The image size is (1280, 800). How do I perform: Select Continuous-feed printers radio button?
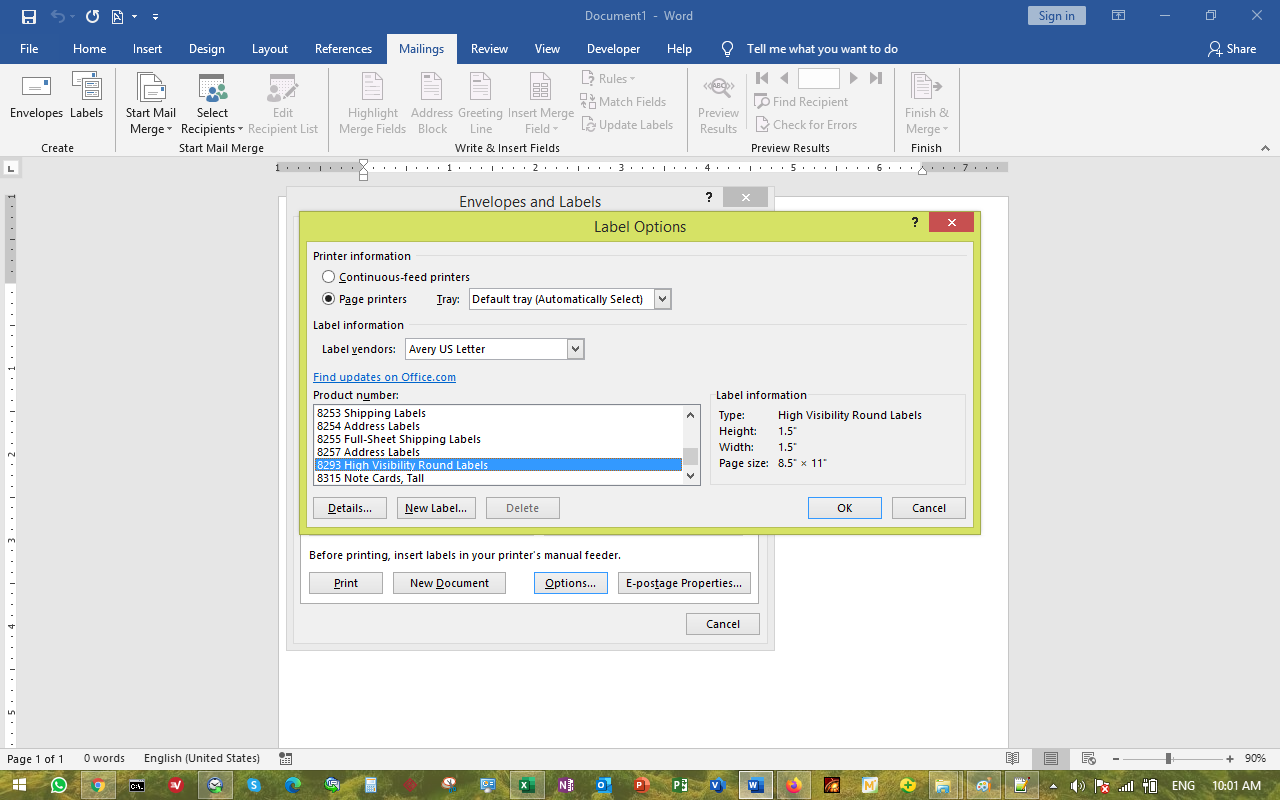[328, 277]
